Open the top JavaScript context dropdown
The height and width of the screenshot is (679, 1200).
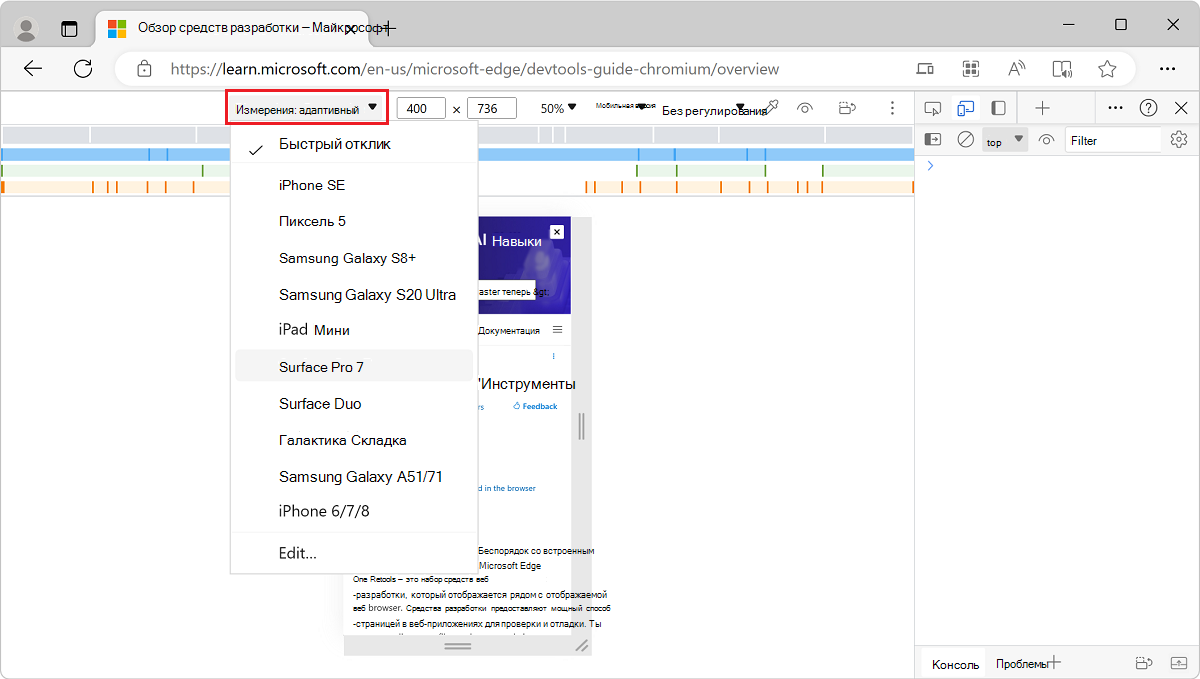tap(1005, 140)
